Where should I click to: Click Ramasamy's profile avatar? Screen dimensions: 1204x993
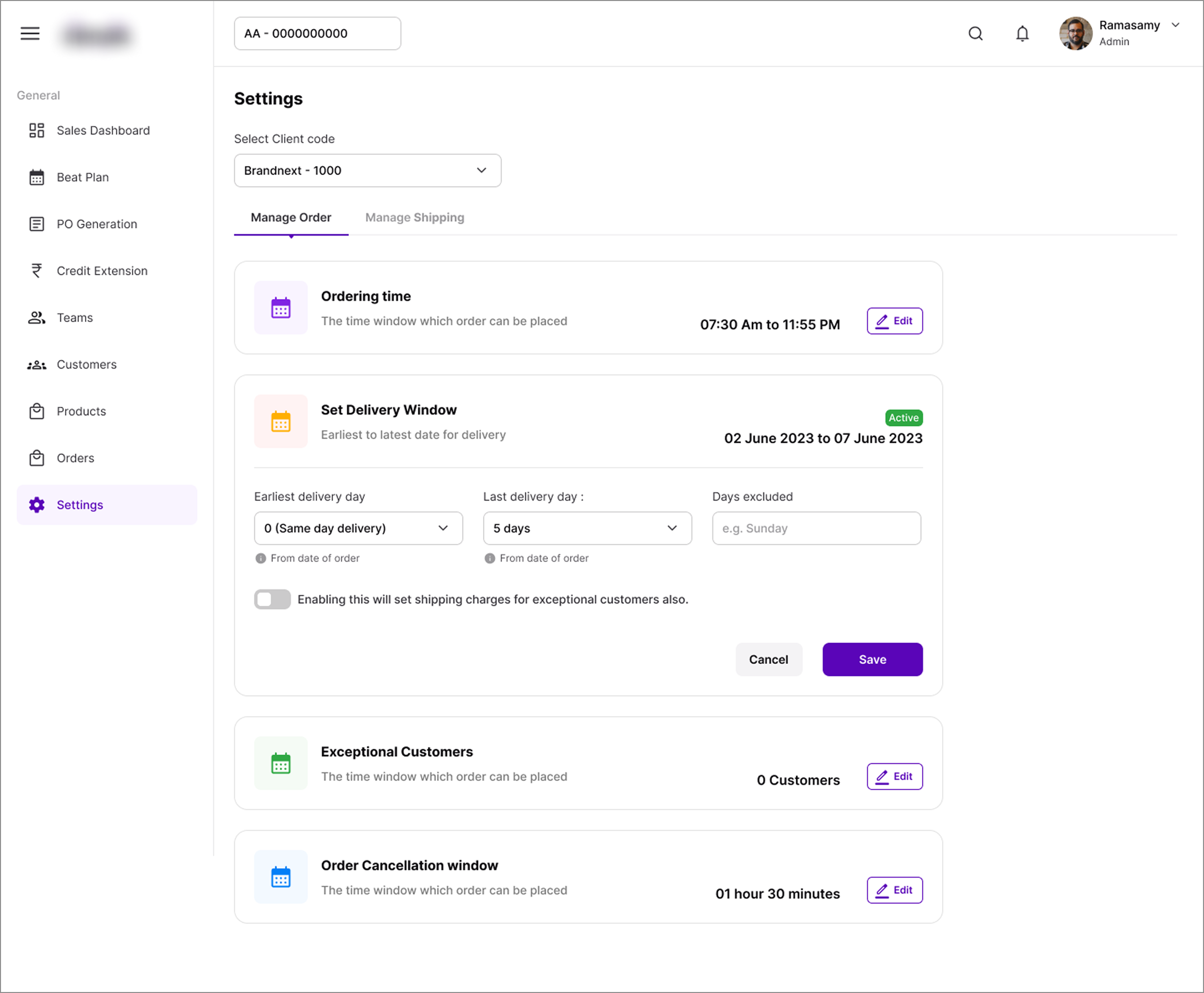(x=1075, y=33)
